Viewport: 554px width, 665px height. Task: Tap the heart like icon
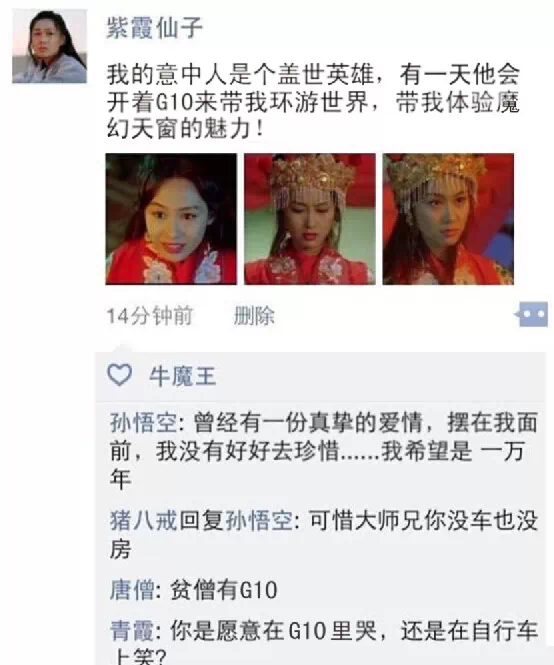[120, 375]
